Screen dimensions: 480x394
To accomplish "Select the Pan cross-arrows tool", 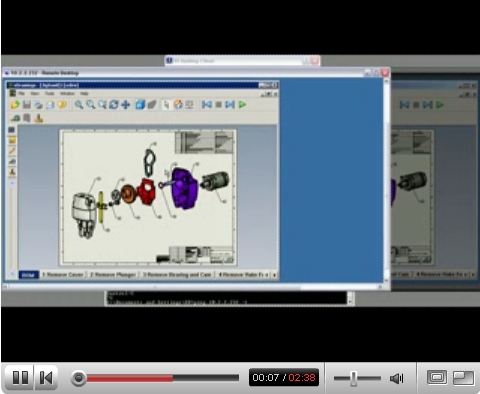I will (x=126, y=105).
